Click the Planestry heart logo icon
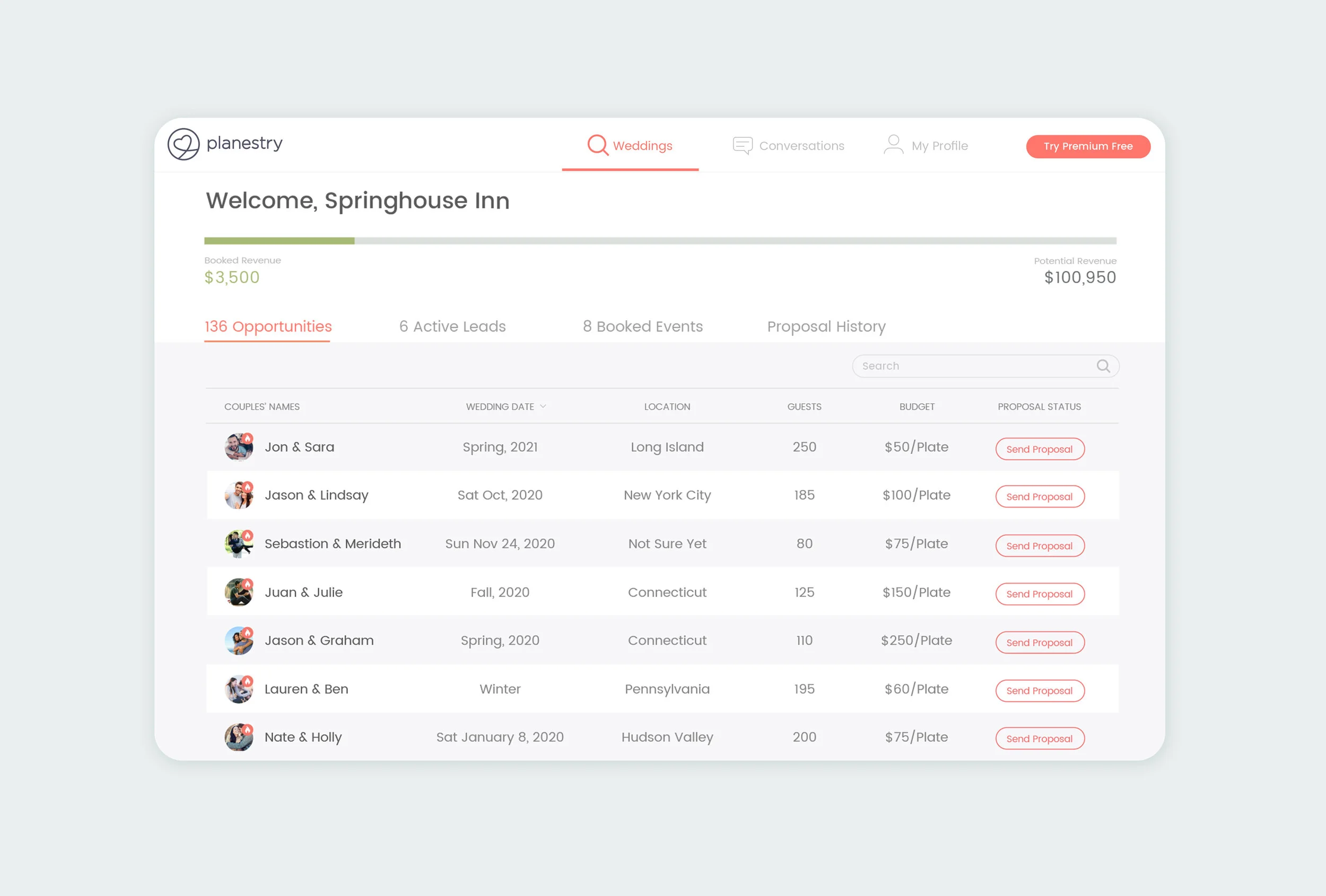This screenshot has height=896, width=1326. point(183,144)
